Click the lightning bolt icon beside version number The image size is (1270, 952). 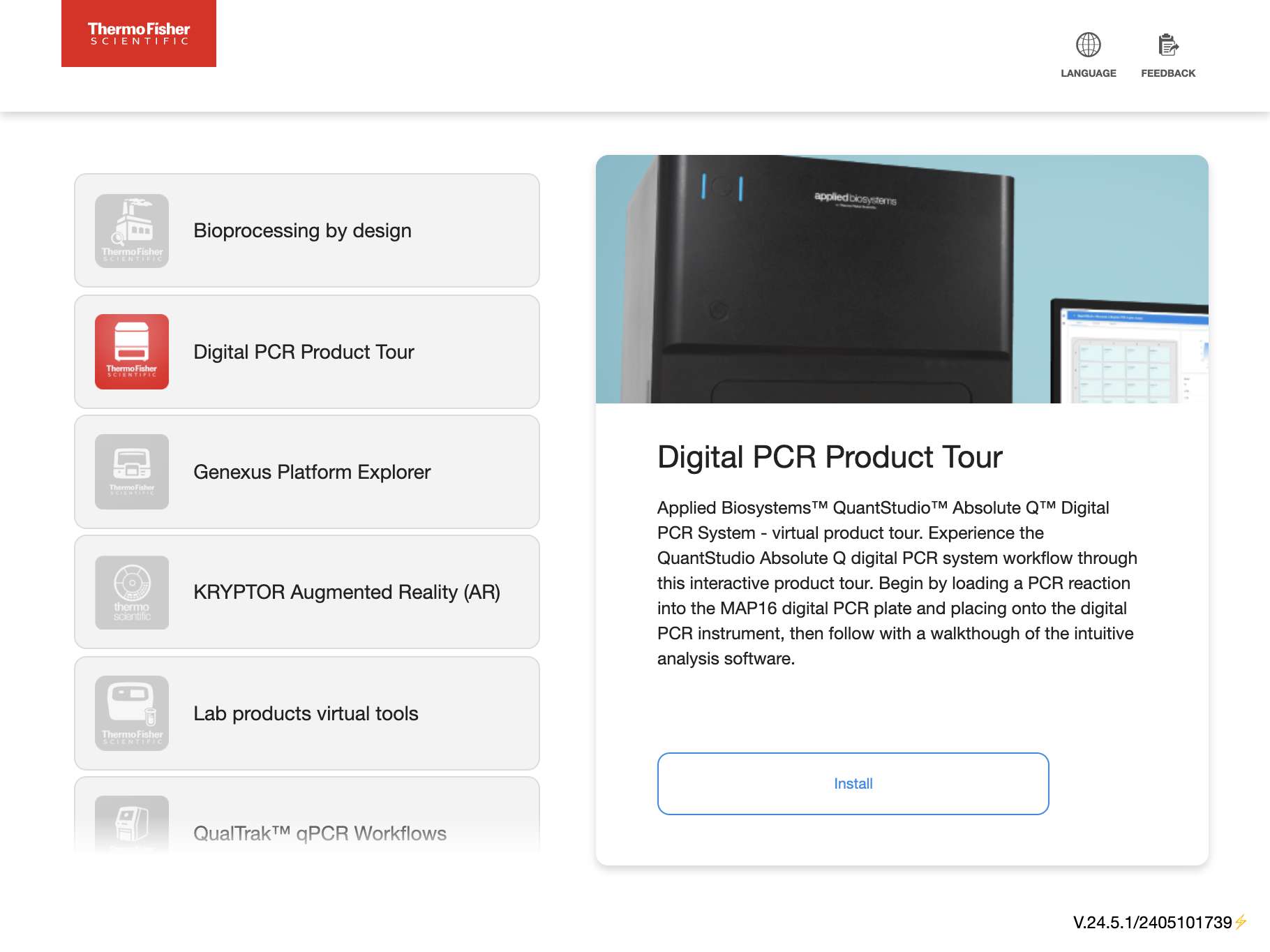coord(1241,922)
